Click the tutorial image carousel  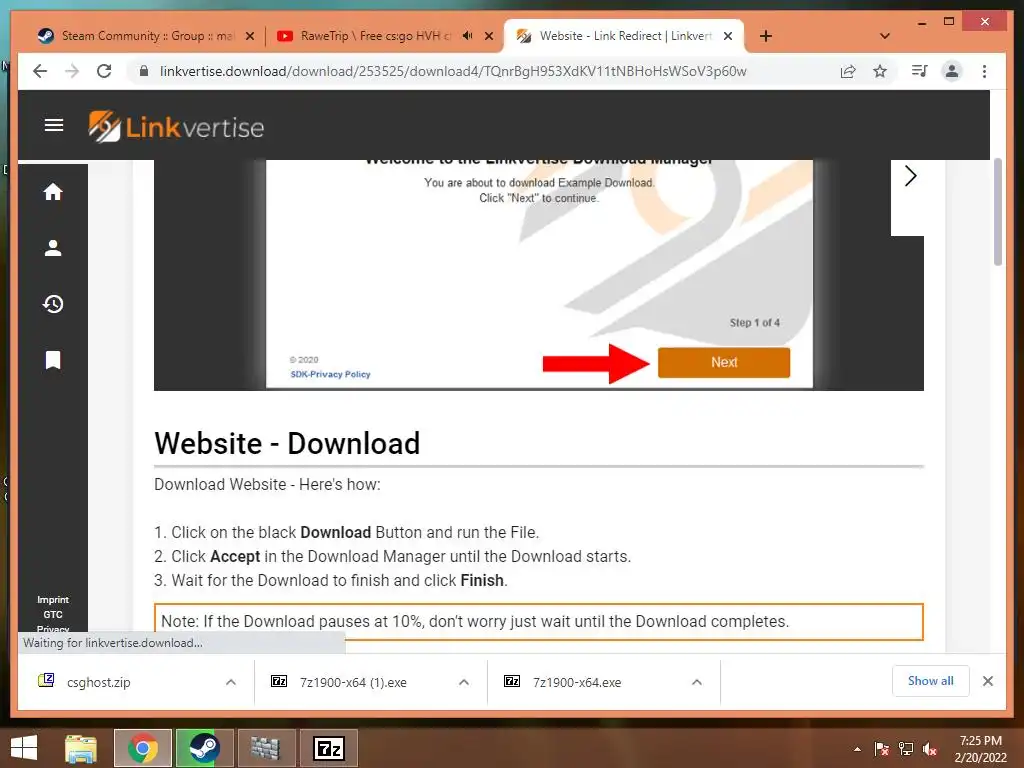pyautogui.click(x=539, y=275)
